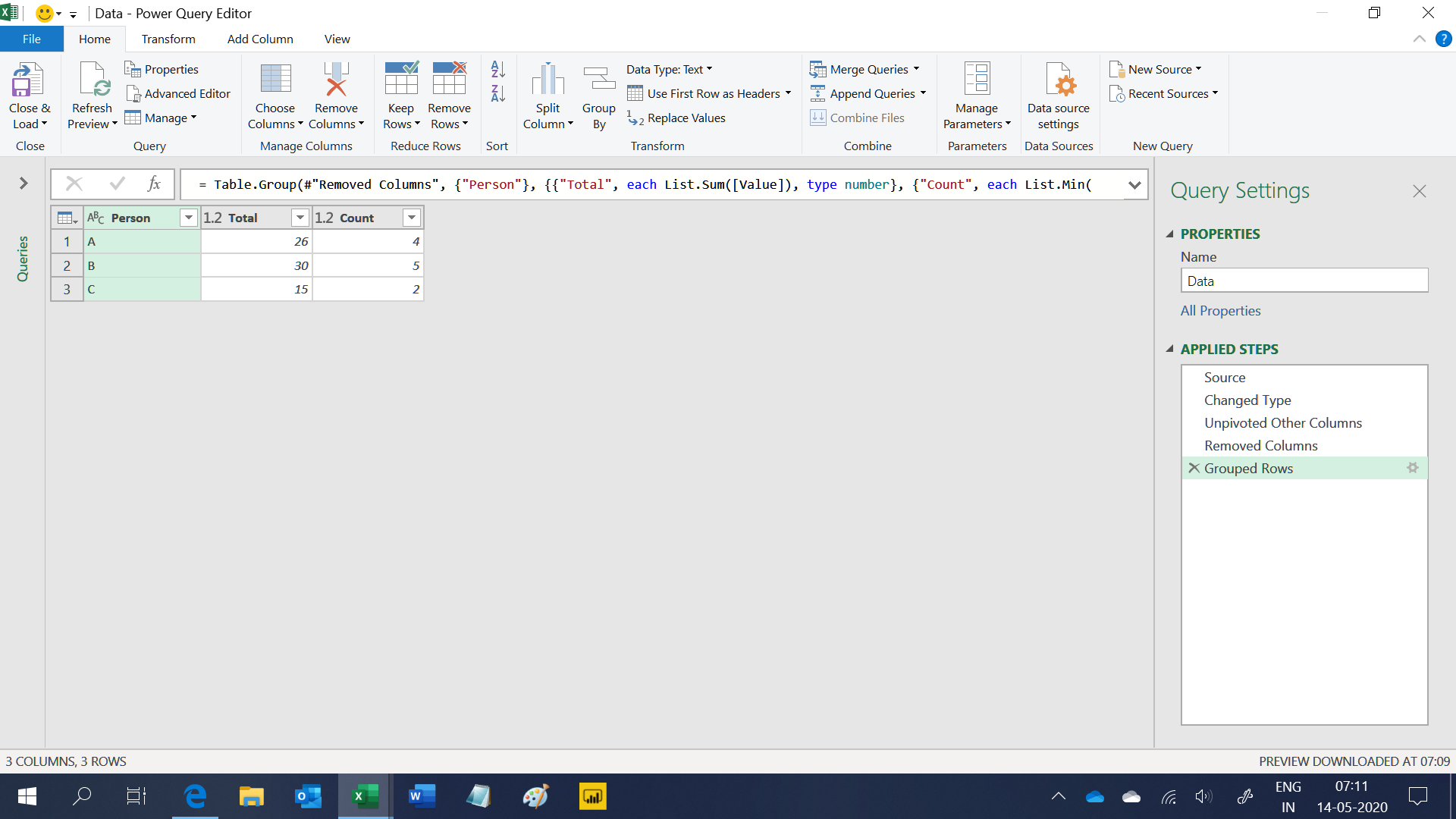The height and width of the screenshot is (819, 1456).
Task: Click the Remove Columns icon
Action: point(336,80)
